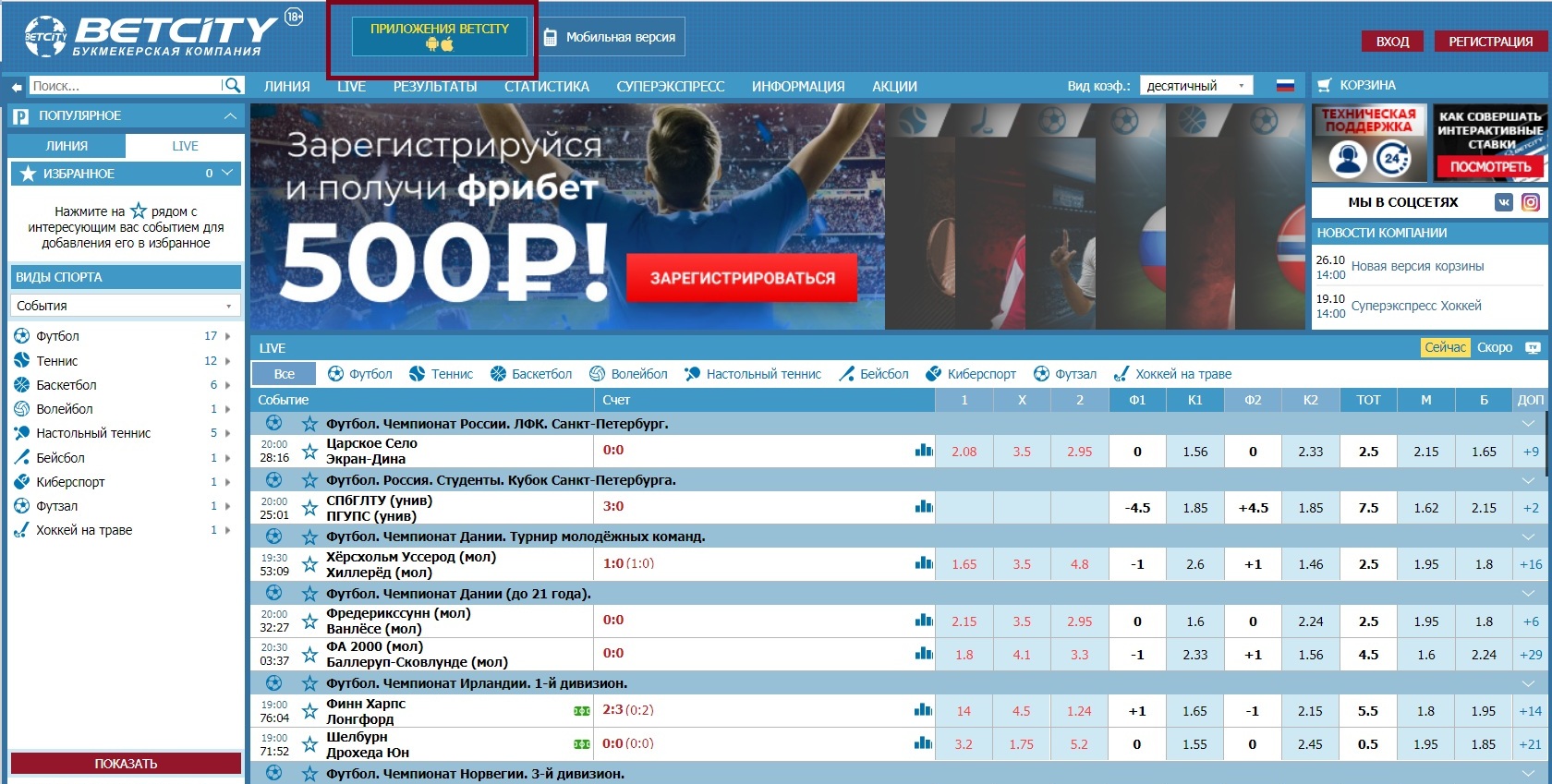Add СПбГЛТУ match to favorites

[x=310, y=508]
